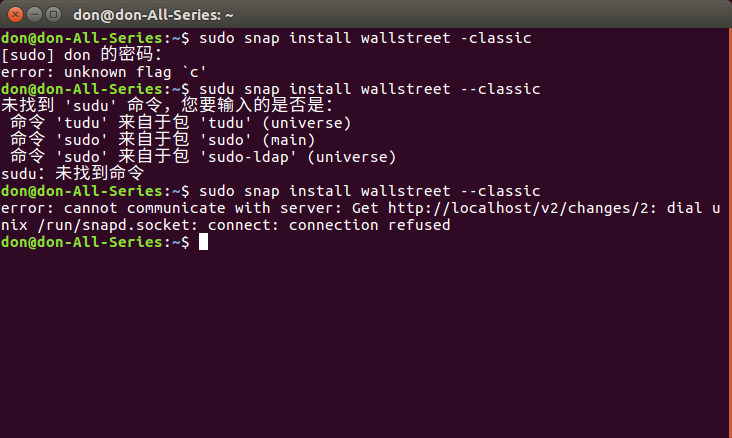Click the 'connection refused' text

click(369, 225)
